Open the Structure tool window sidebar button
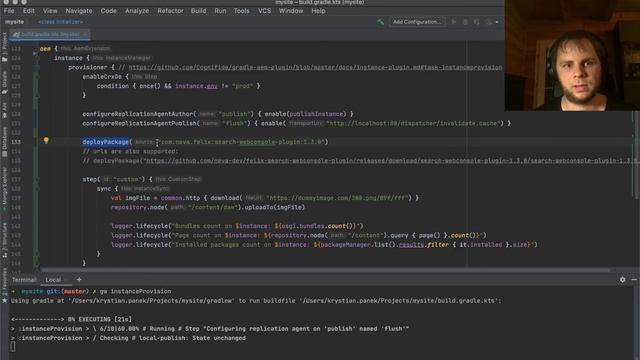 [4, 240]
